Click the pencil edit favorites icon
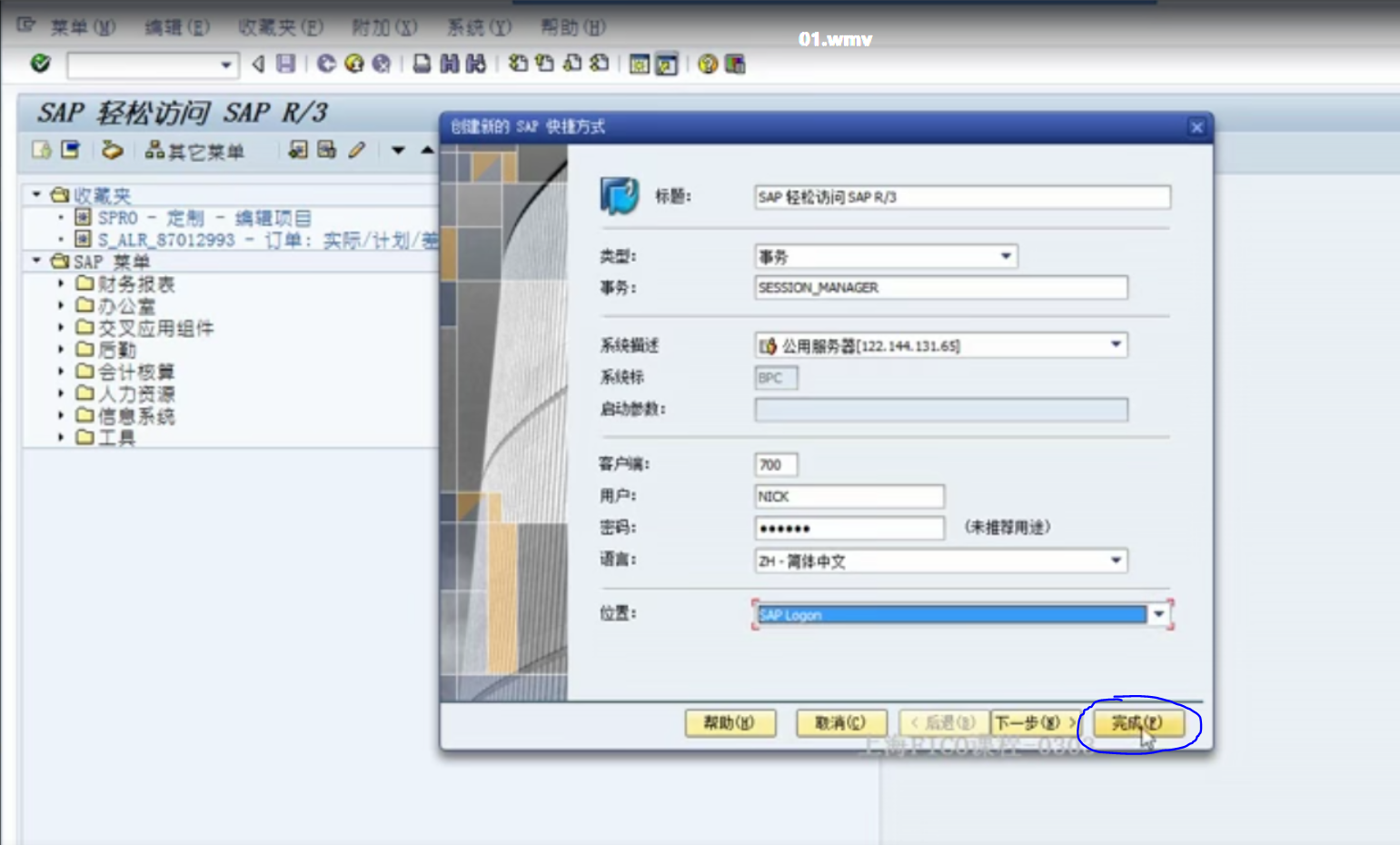Screen dimensions: 1400x845 (356, 150)
